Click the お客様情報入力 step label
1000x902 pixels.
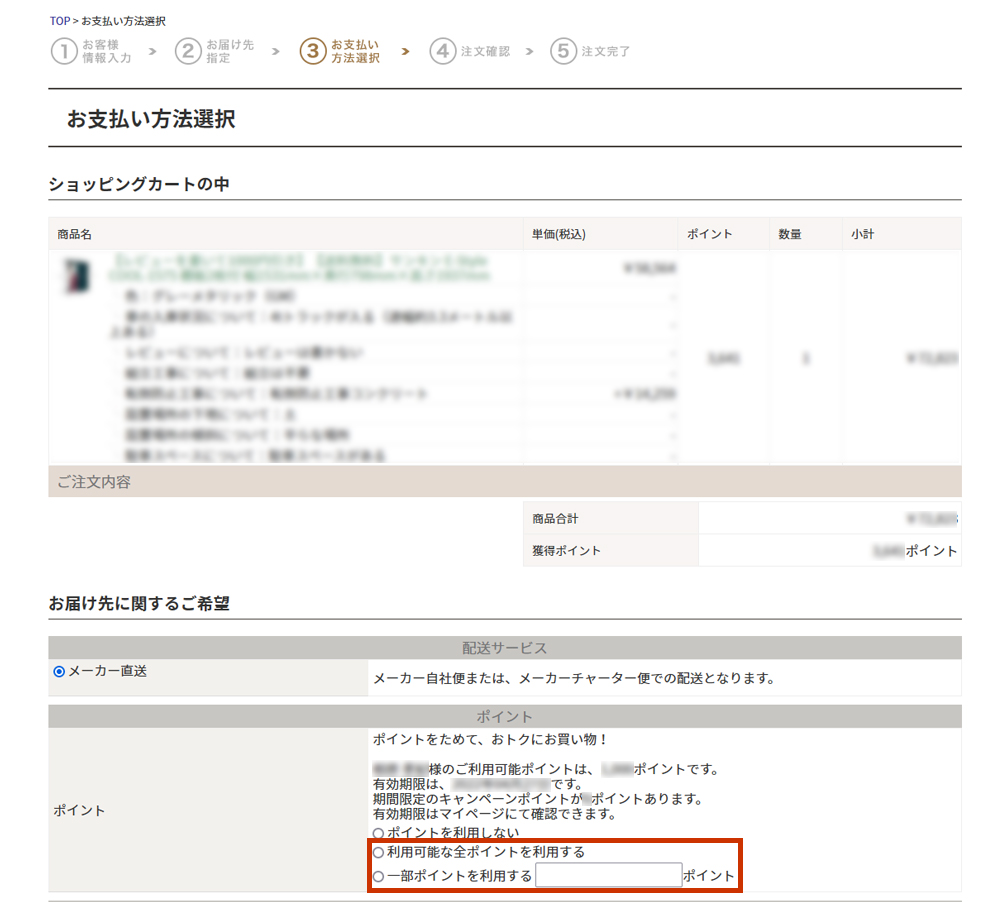tap(106, 52)
